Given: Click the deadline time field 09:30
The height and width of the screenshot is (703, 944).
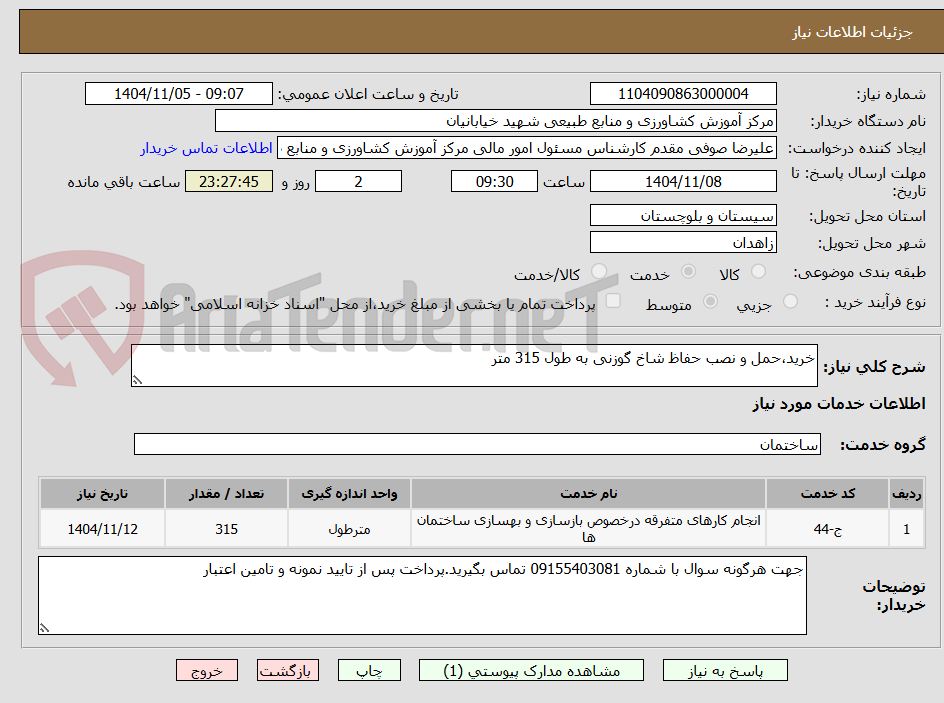Looking at the screenshot, I should (x=494, y=181).
